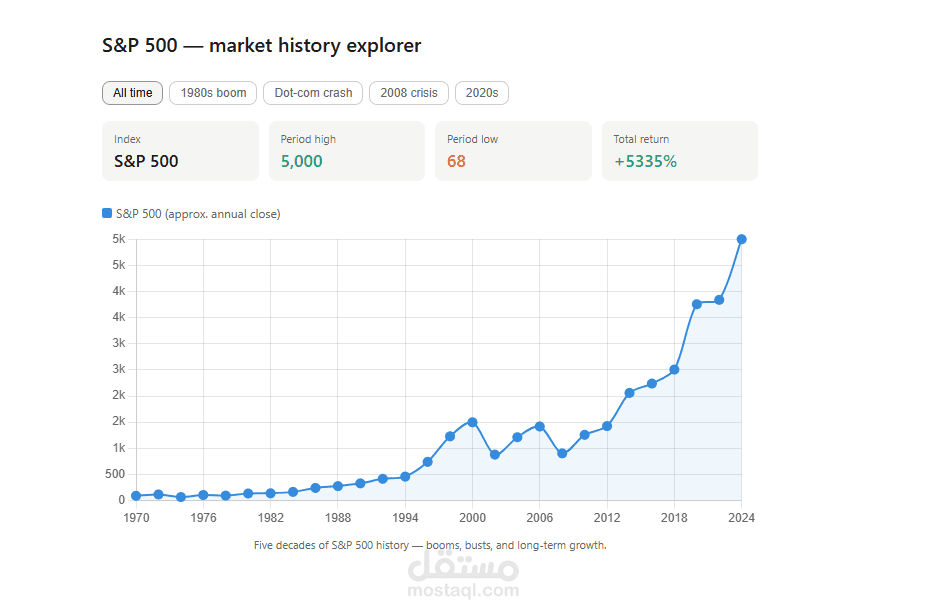The width and height of the screenshot is (928, 612).
Task: Click the 2024 data point at chart peak
Action: coord(742,239)
